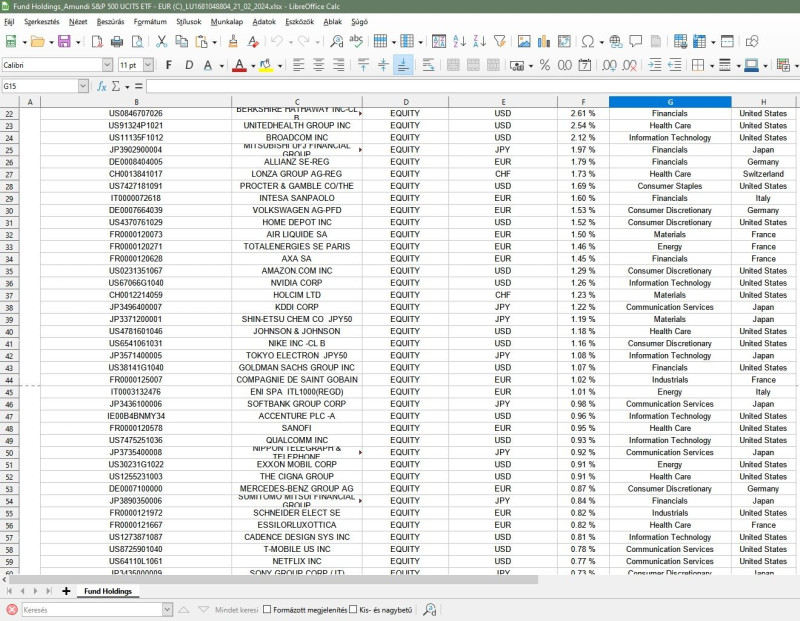Open the Adatok menu
Viewport: 800px width, 621px height.
point(264,22)
